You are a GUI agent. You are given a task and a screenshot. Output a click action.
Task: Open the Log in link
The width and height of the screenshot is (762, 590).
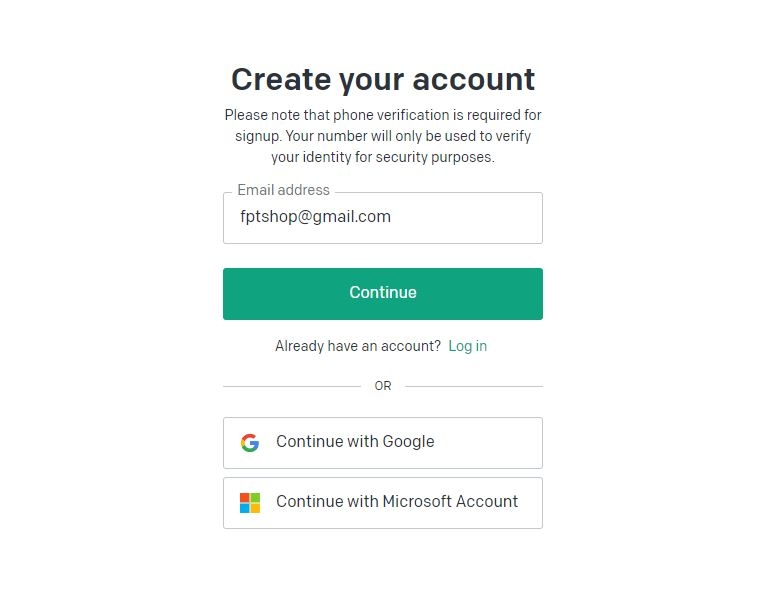click(x=467, y=346)
